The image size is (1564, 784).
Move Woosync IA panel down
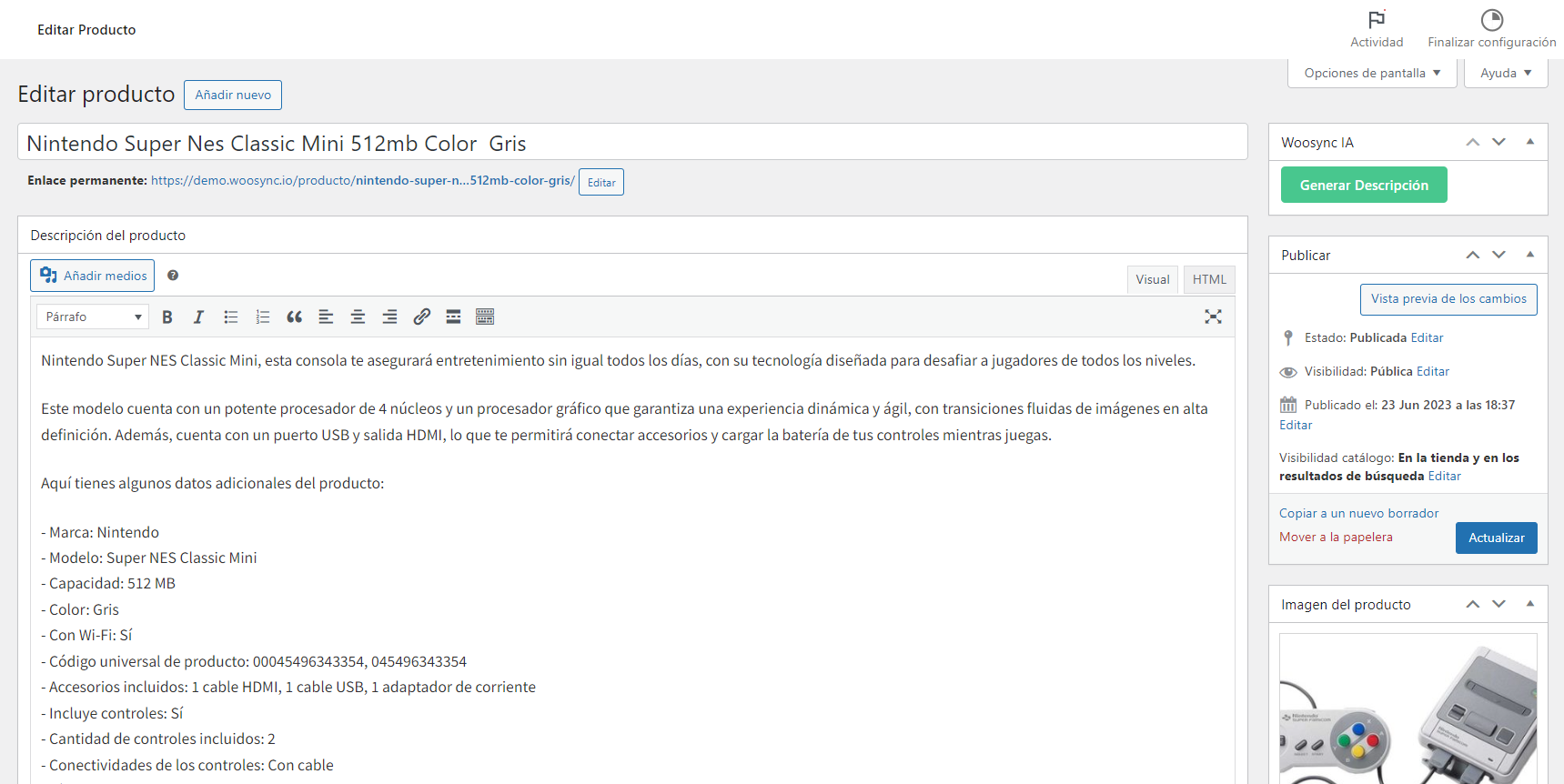(x=1499, y=142)
